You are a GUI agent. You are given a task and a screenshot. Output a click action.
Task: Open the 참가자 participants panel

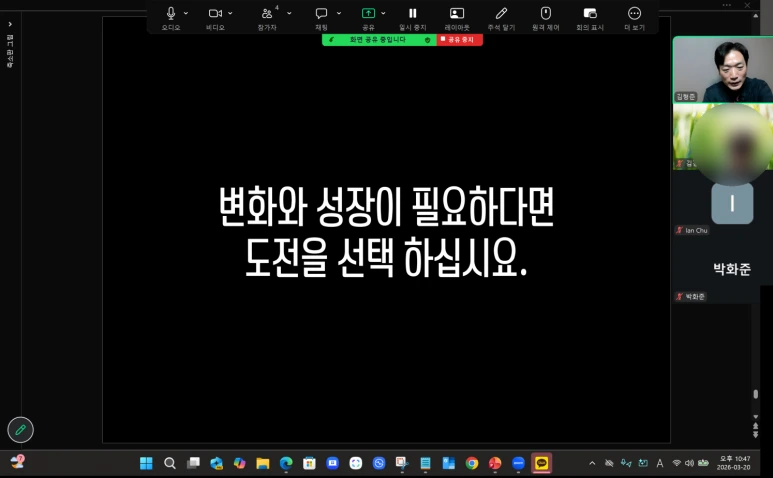point(267,18)
